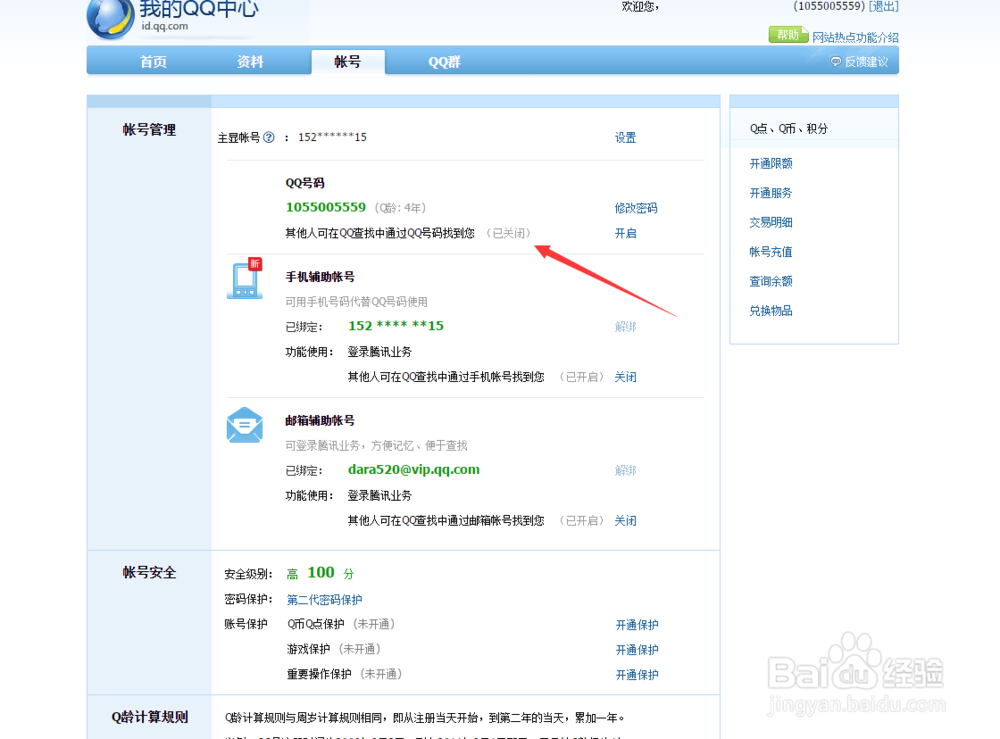Click the Q点、Q币、积分 sidebar header
1000x739 pixels.
788,128
